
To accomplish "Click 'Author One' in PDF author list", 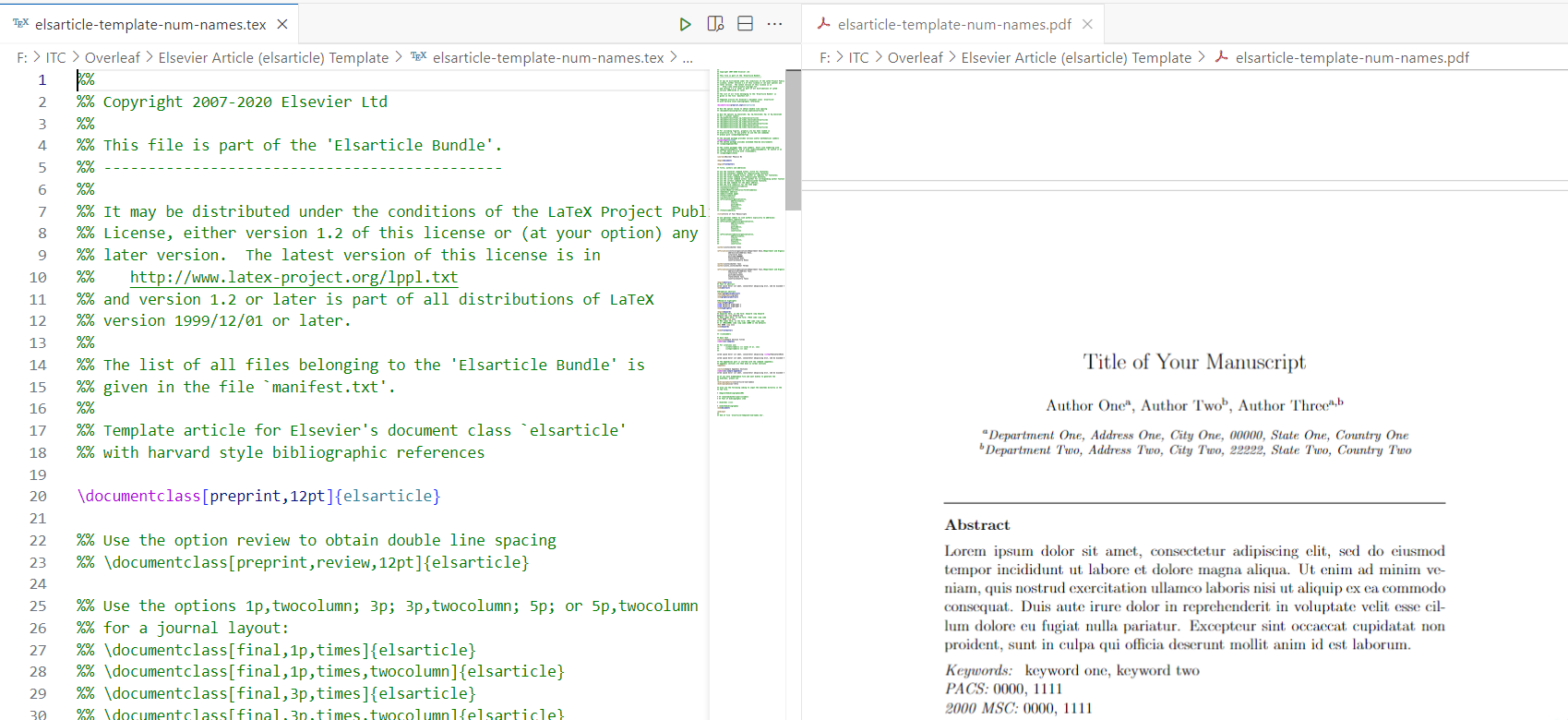I will (1086, 405).
